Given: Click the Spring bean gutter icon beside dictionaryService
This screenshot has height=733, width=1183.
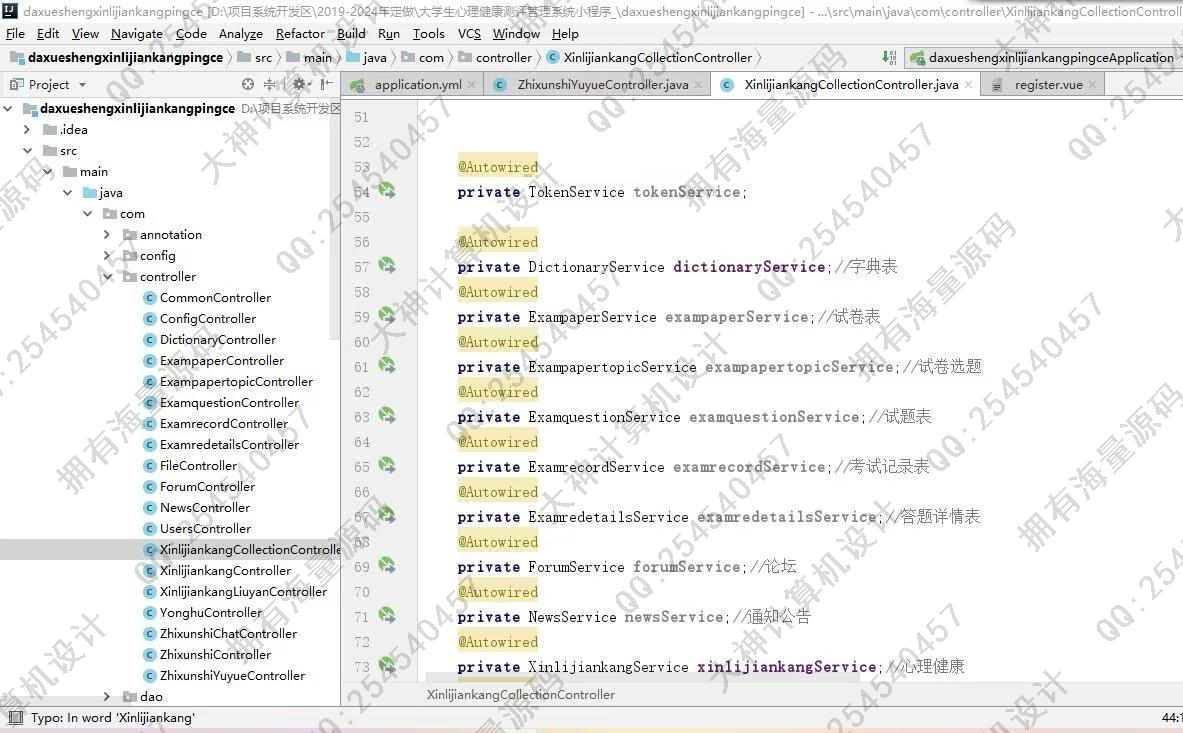Looking at the screenshot, I should click(387, 265).
